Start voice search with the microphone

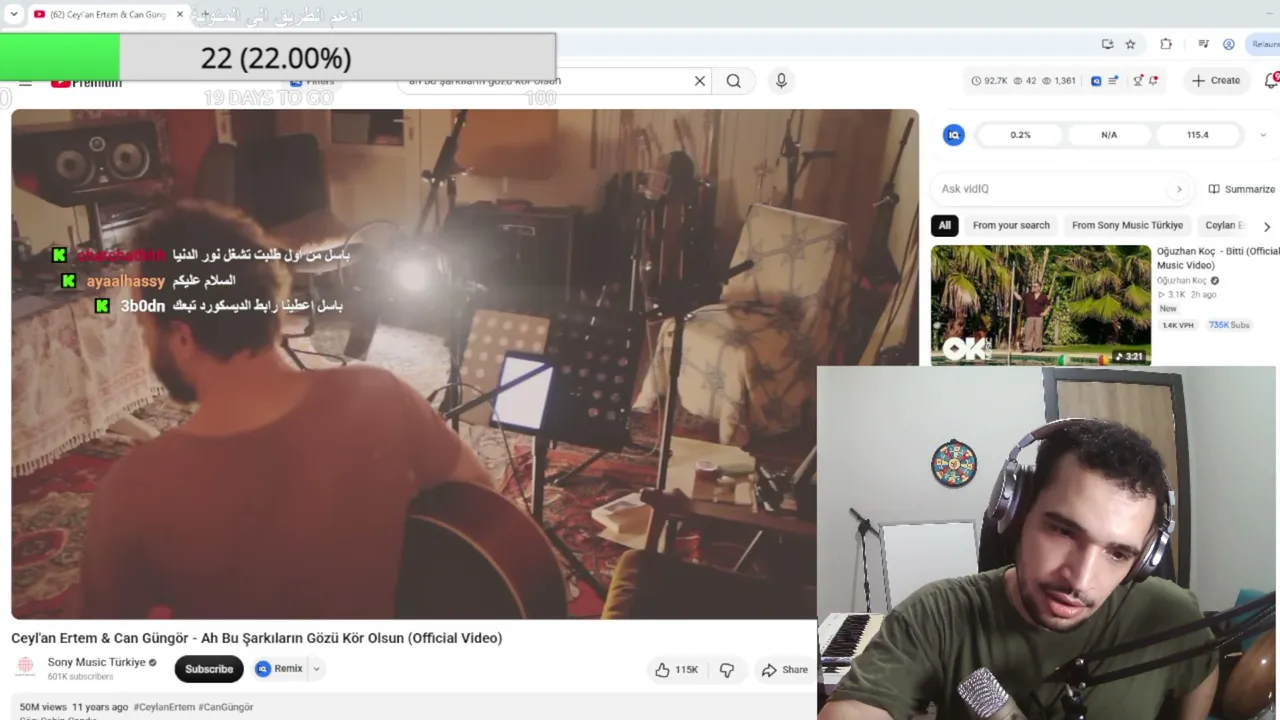[x=781, y=81]
